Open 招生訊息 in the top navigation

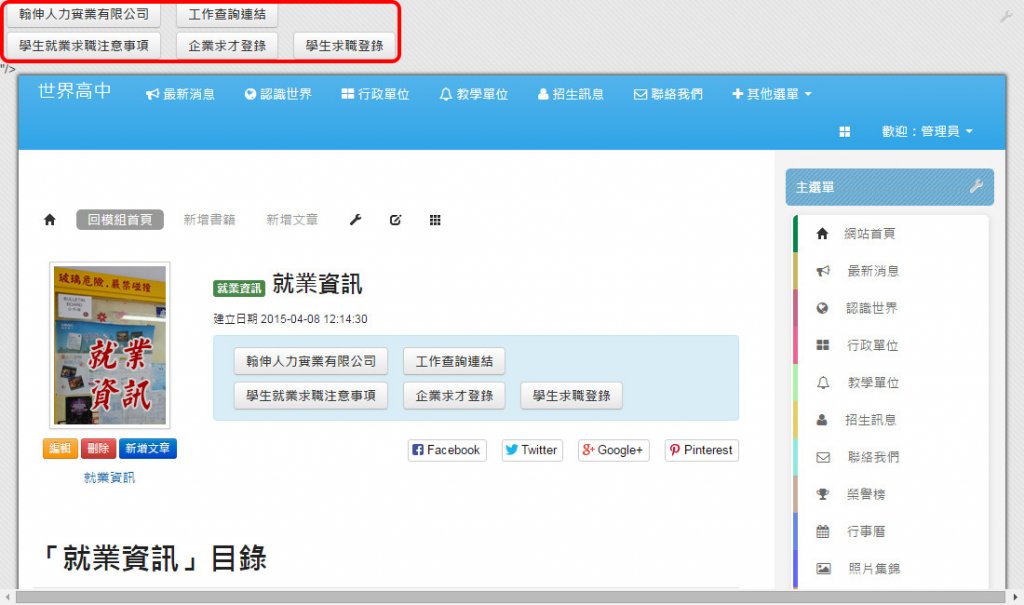[571, 94]
